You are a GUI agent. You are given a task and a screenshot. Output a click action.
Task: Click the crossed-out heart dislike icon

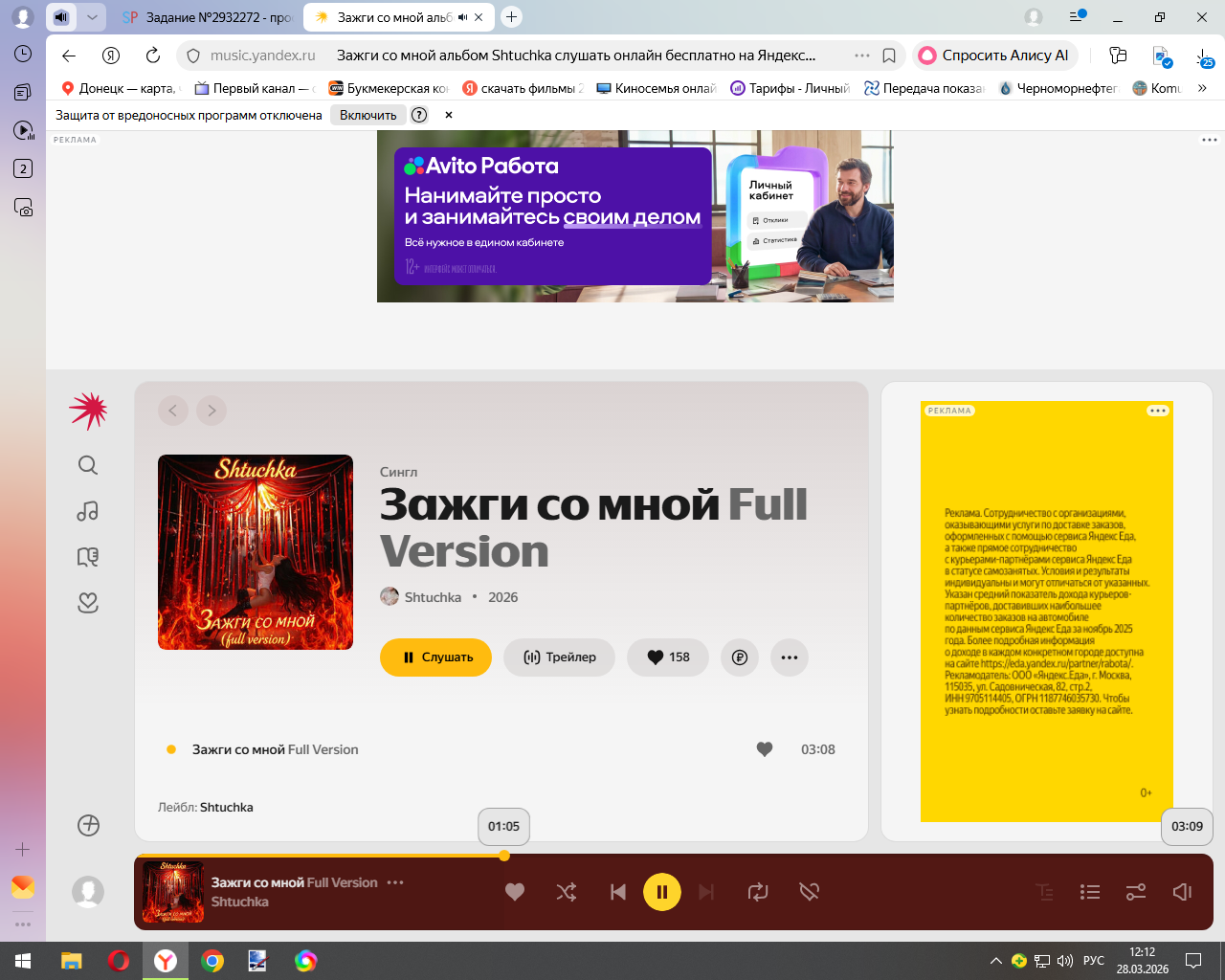click(810, 892)
